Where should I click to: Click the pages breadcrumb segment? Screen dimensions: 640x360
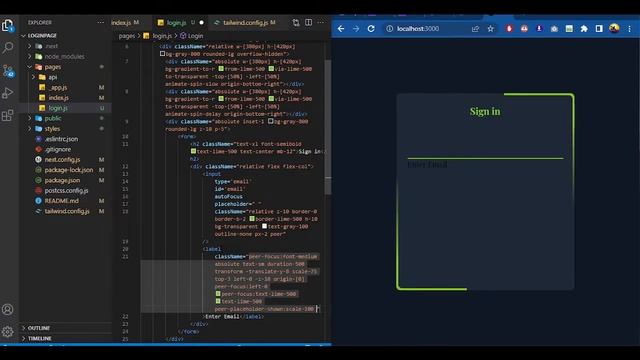click(127, 36)
